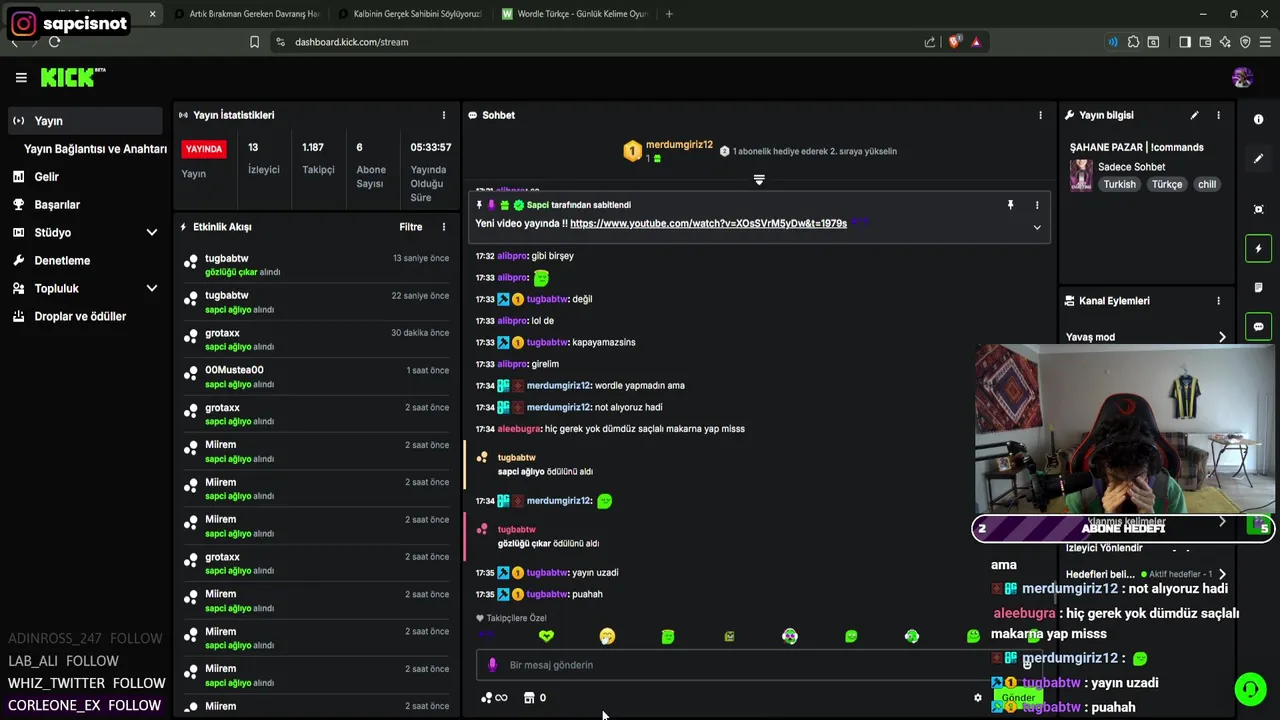Screen dimensions: 1280x720
Task: Click the Turkish tag chip
Action: (x=1119, y=184)
